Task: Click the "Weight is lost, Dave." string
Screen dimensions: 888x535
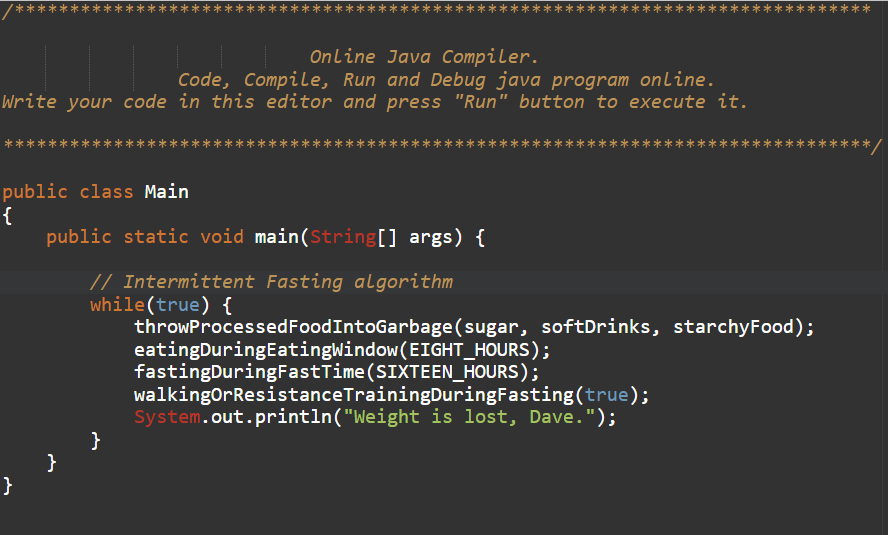Action: pyautogui.click(x=470, y=417)
